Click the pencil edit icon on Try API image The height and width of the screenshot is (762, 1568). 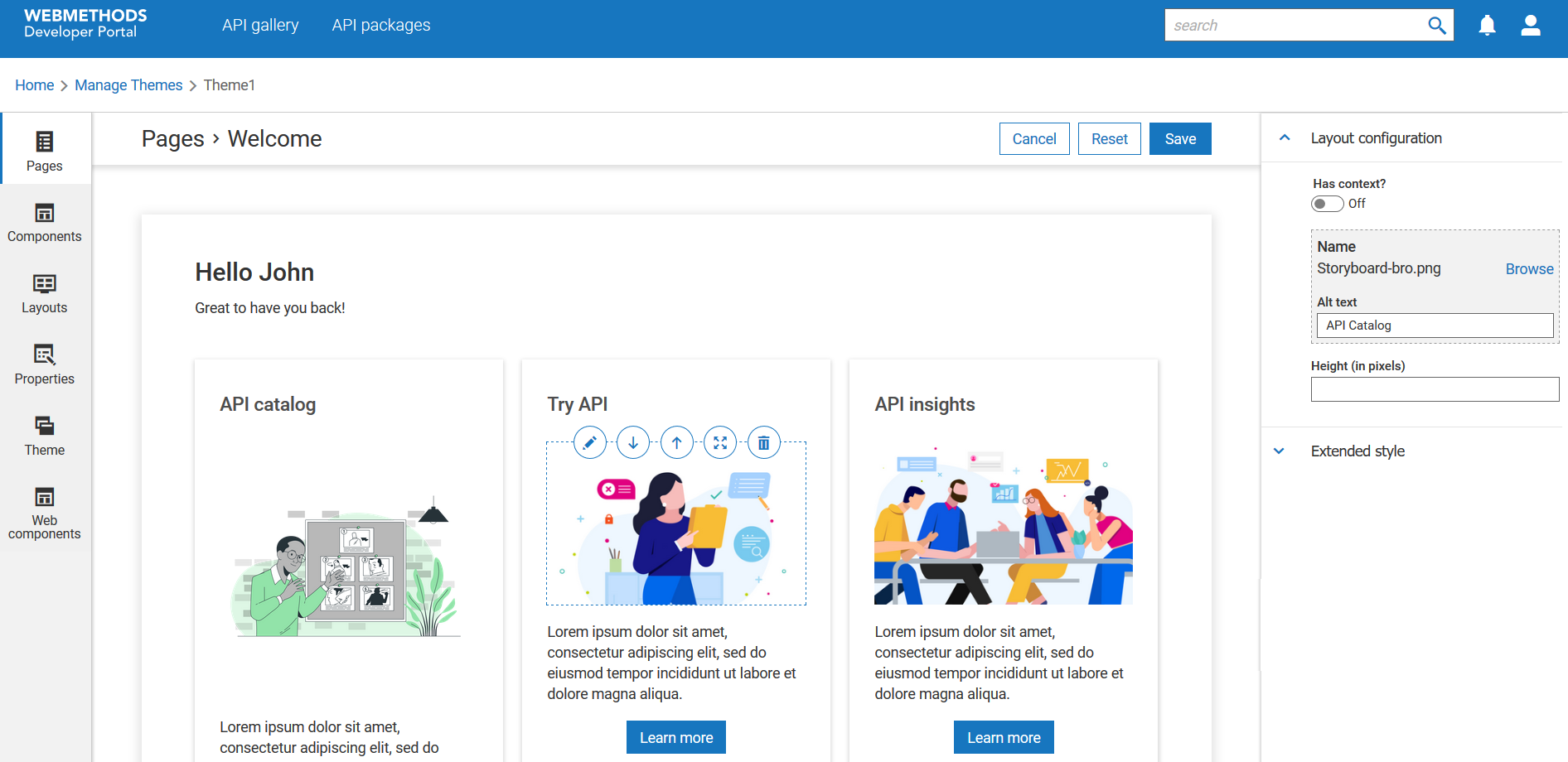click(x=589, y=443)
